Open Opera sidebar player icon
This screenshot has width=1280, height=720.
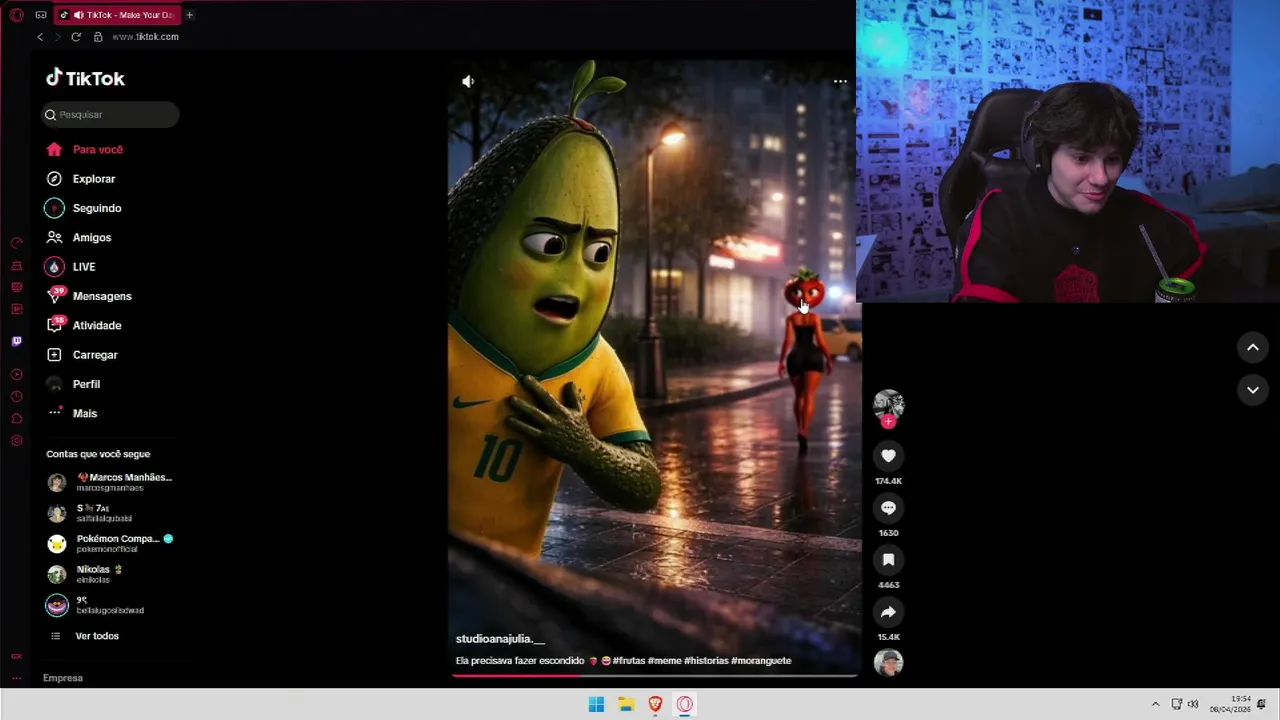[x=16, y=374]
